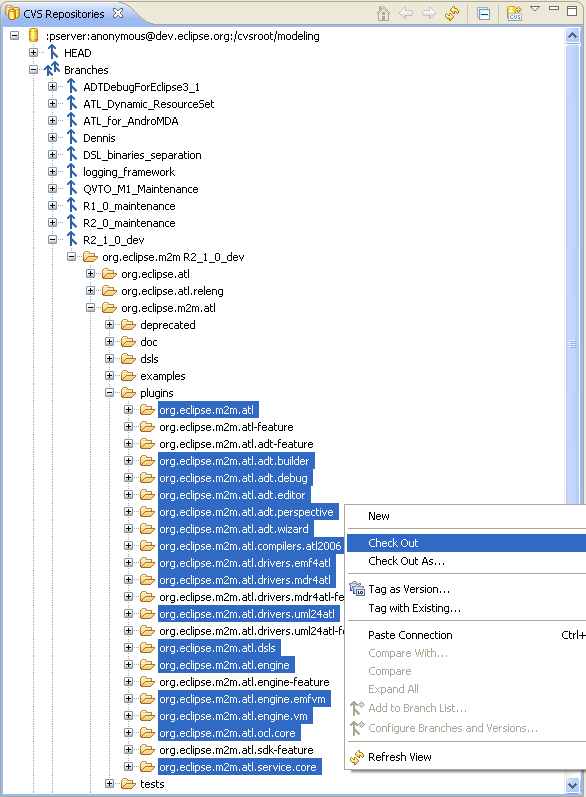Screen dimensions: 586x797
Task: Collapse the org.eclipse.m2m.atl parent folder
Action: point(90,308)
